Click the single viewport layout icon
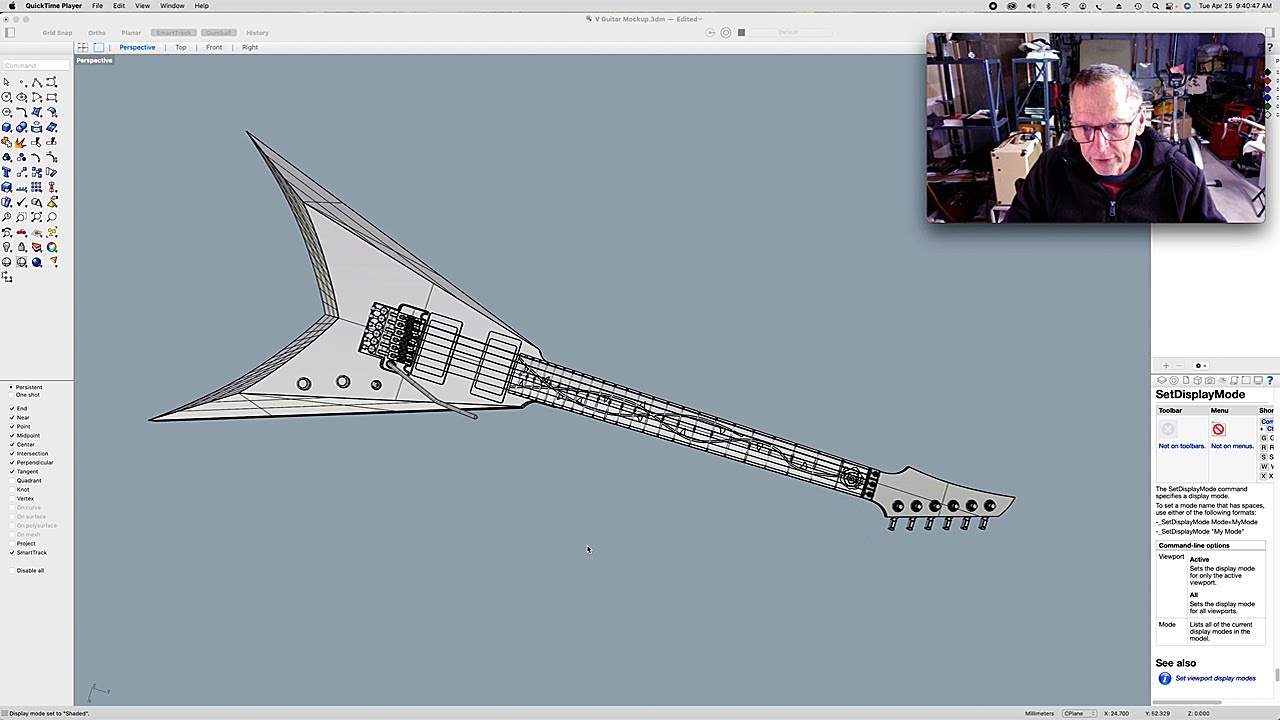Viewport: 1280px width, 720px height. pos(98,47)
